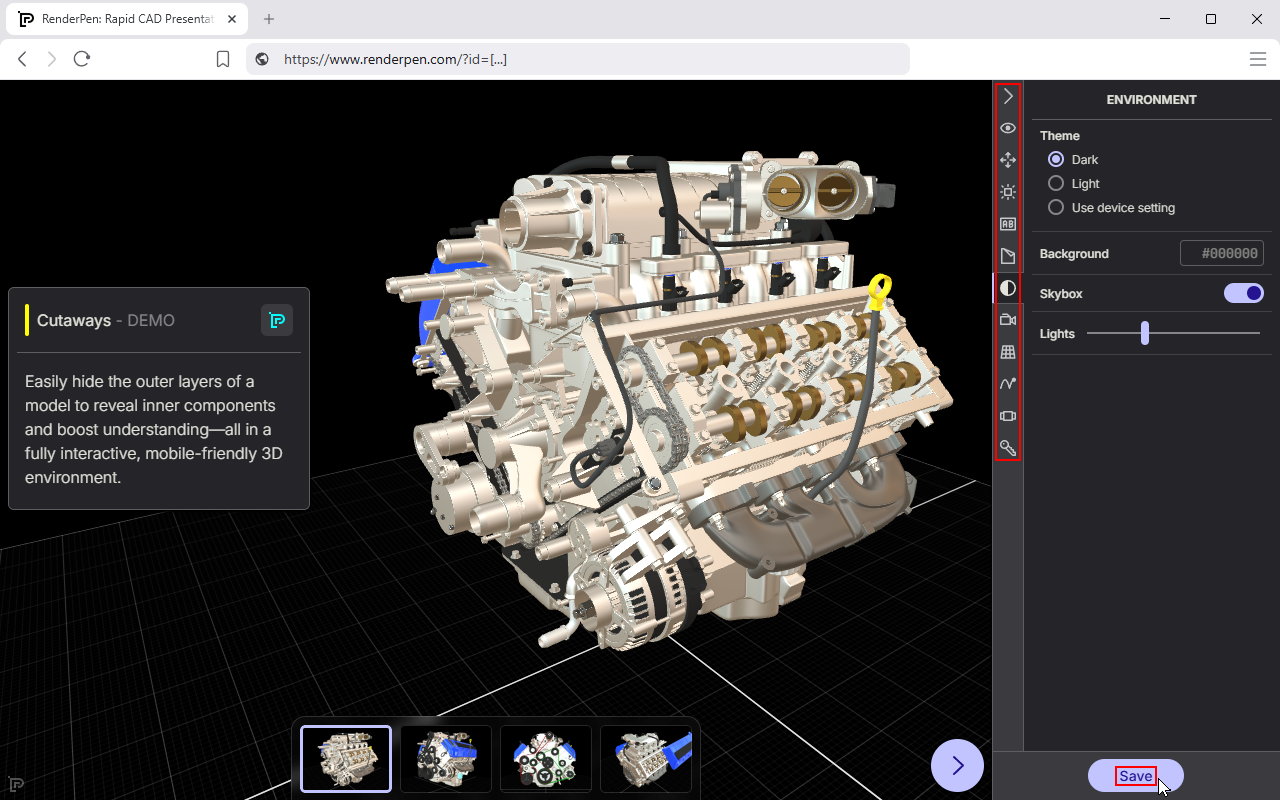Screen dimensions: 1280x800
Task: Open the explode view sun-shaped icon
Action: (x=1008, y=192)
